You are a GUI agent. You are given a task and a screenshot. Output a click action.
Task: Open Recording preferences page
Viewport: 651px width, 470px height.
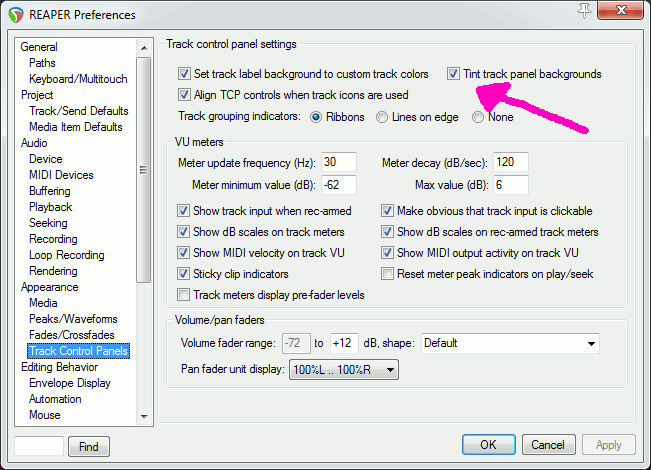[x=53, y=239]
